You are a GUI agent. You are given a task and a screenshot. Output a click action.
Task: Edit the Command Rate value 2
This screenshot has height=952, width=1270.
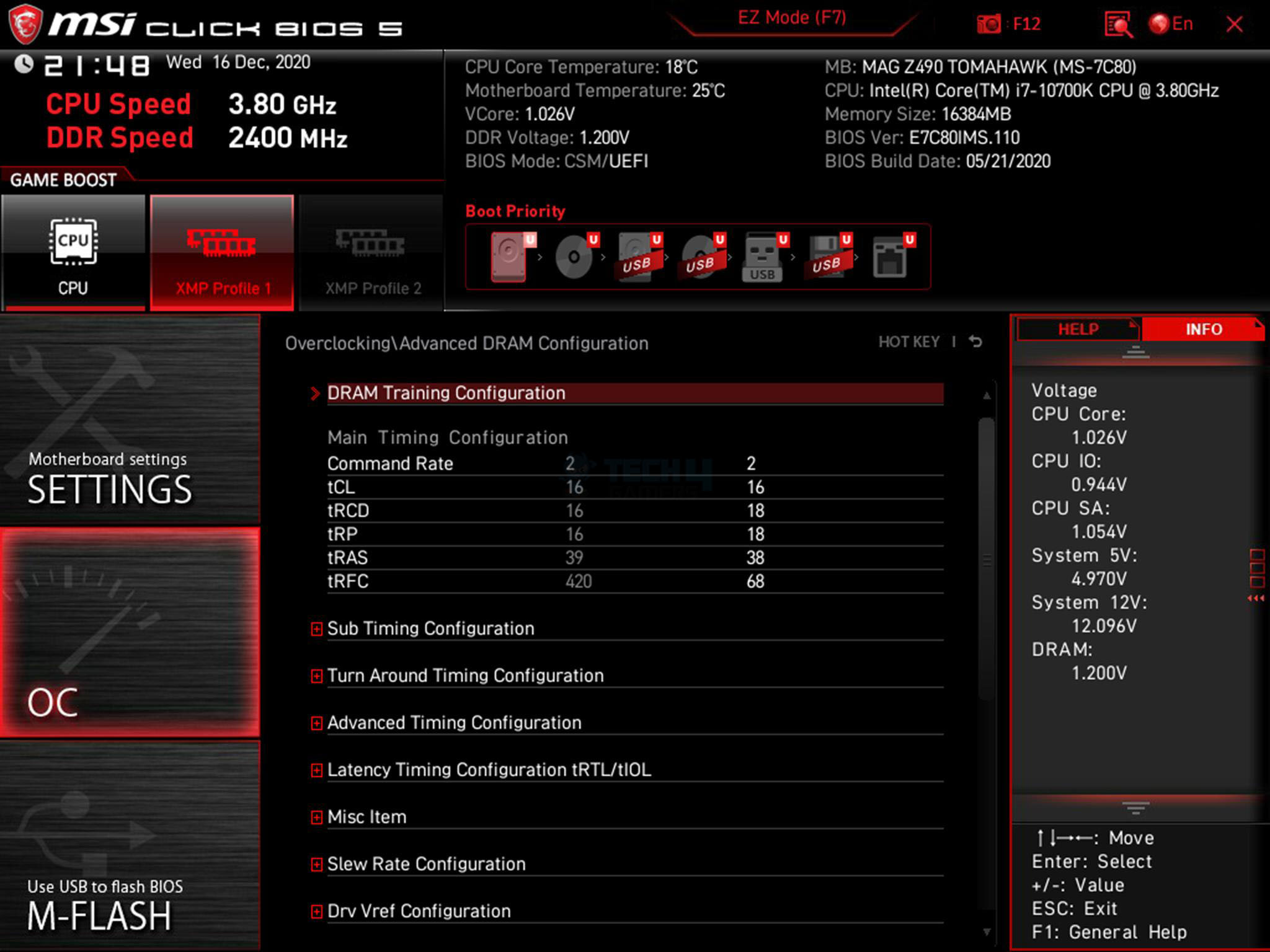[751, 464]
